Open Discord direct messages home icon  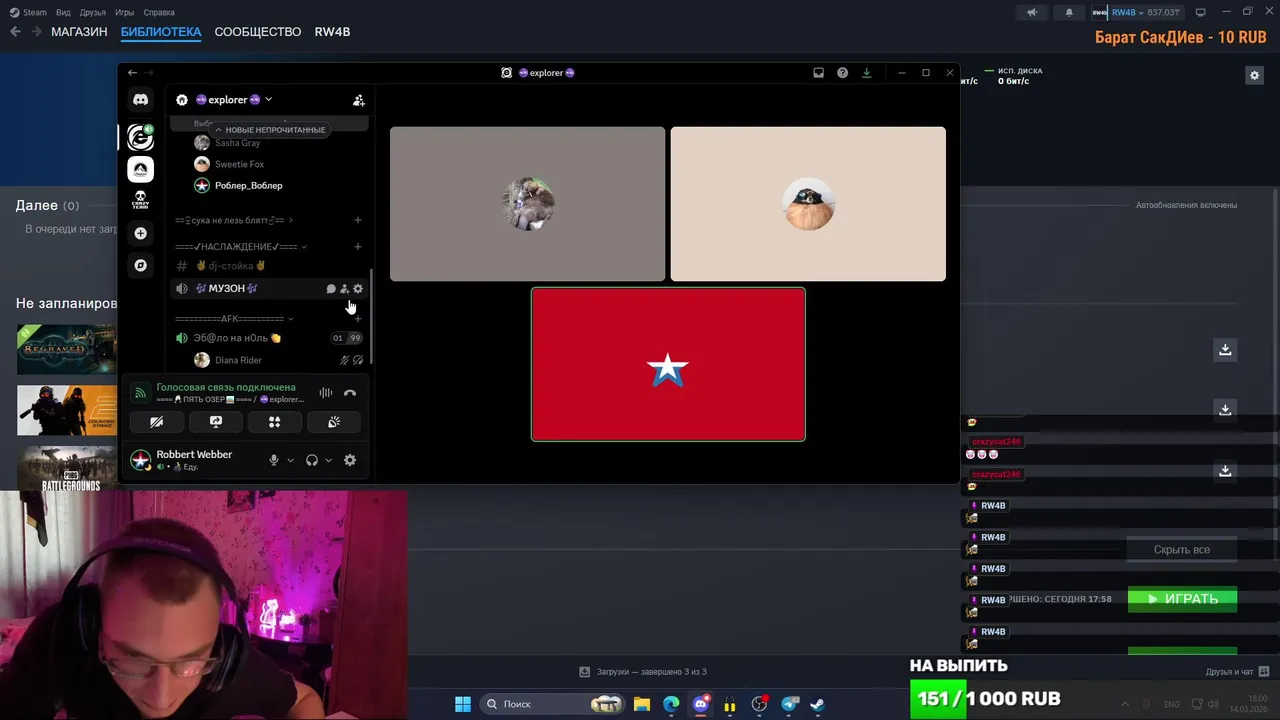141,100
